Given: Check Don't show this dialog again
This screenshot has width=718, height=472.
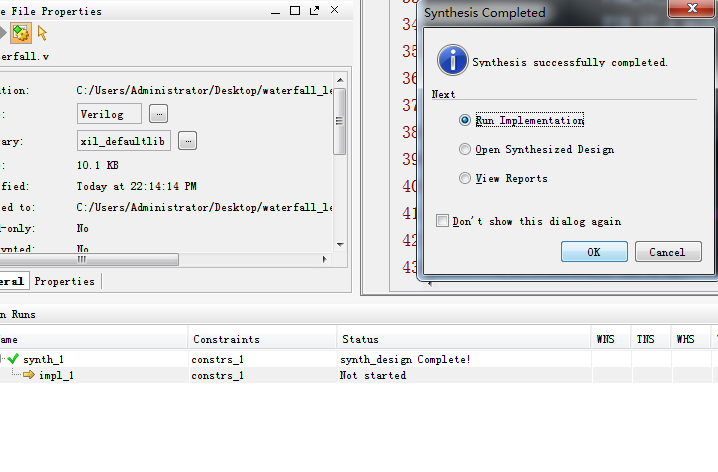Looking at the screenshot, I should (442, 221).
